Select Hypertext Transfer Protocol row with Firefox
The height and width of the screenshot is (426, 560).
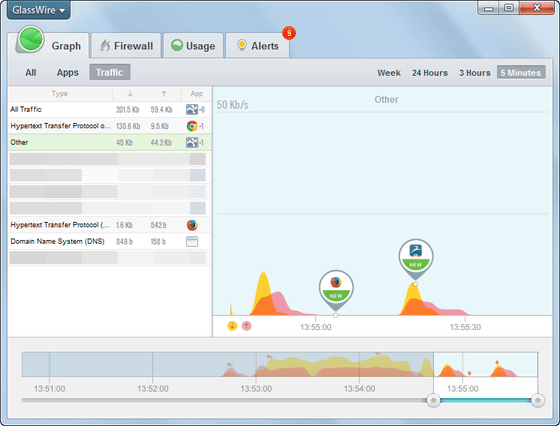pyautogui.click(x=110, y=225)
